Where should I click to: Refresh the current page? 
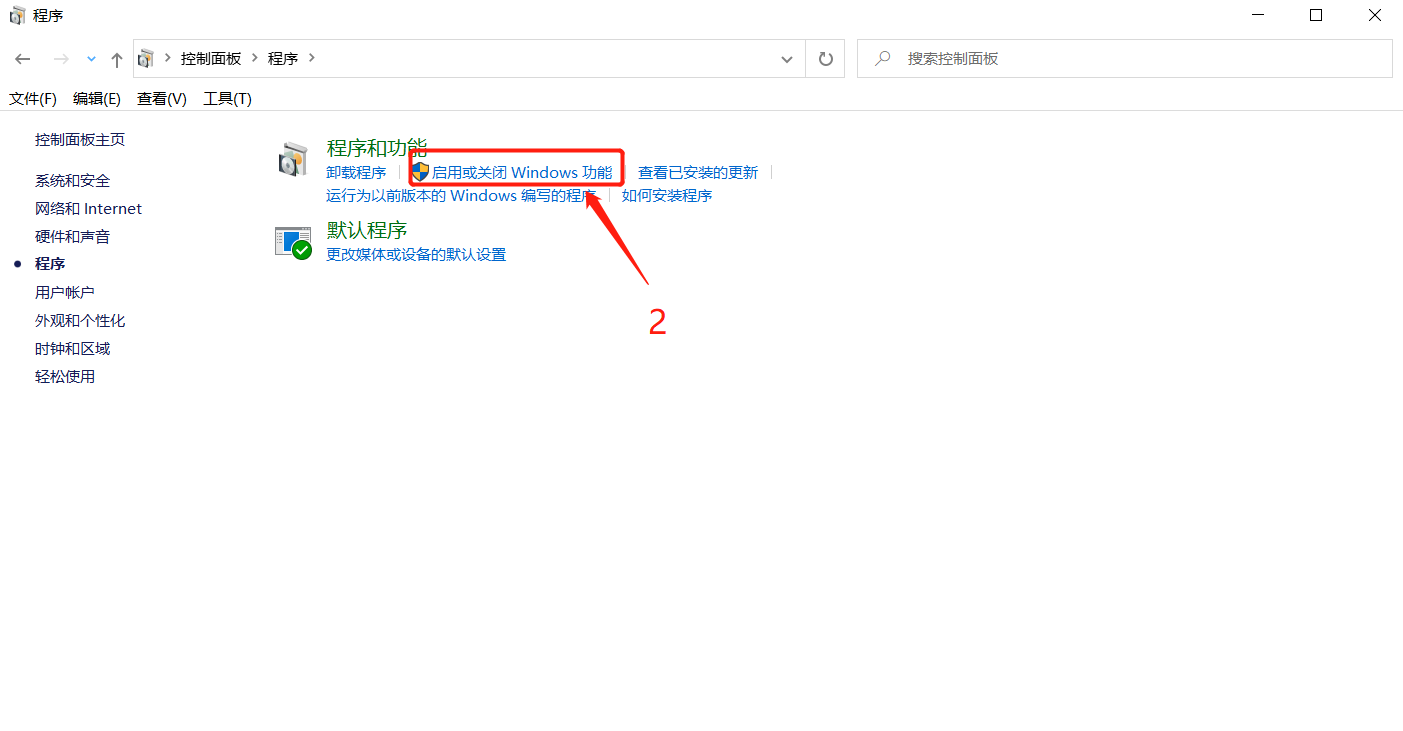[x=825, y=59]
